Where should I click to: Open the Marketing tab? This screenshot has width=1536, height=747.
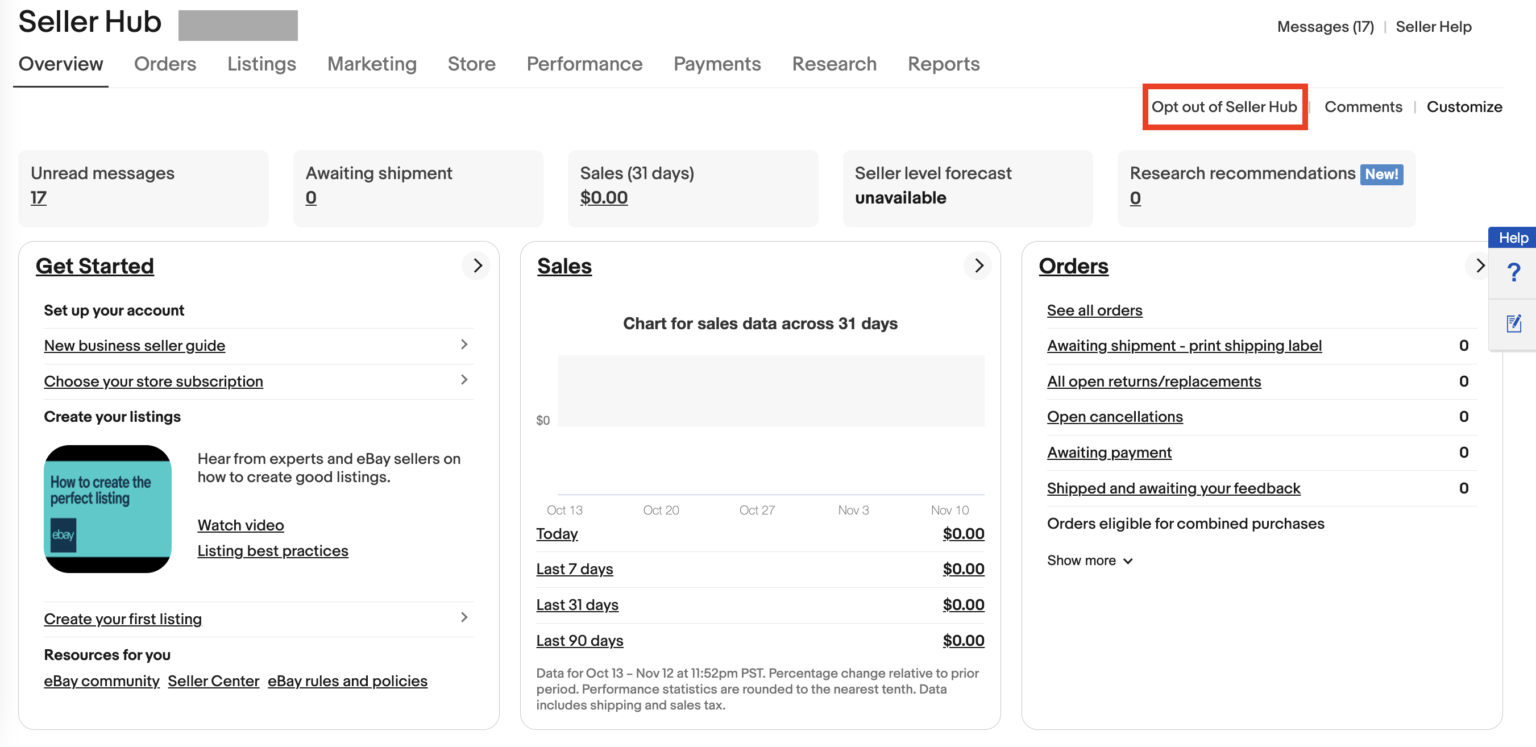[372, 63]
